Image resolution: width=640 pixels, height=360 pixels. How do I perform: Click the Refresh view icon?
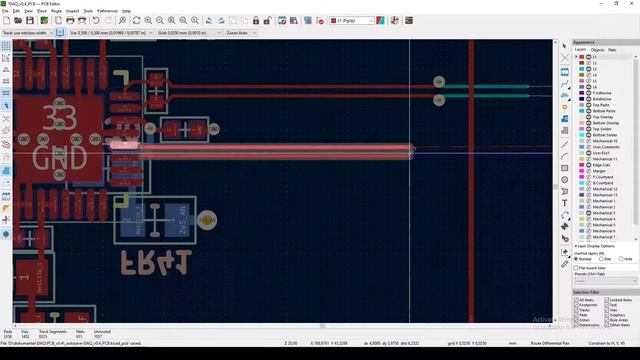pyautogui.click(x=137, y=20)
